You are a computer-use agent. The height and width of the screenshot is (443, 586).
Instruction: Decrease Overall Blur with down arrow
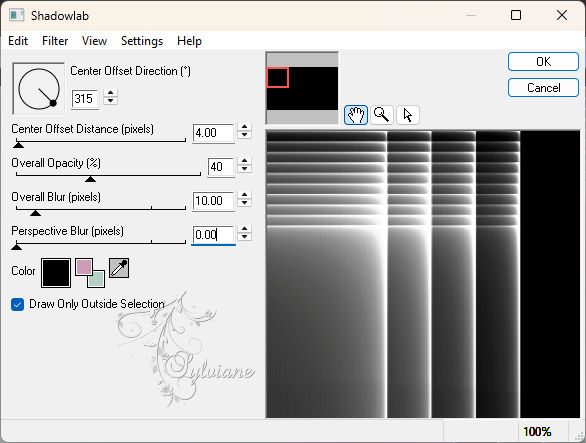[244, 203]
